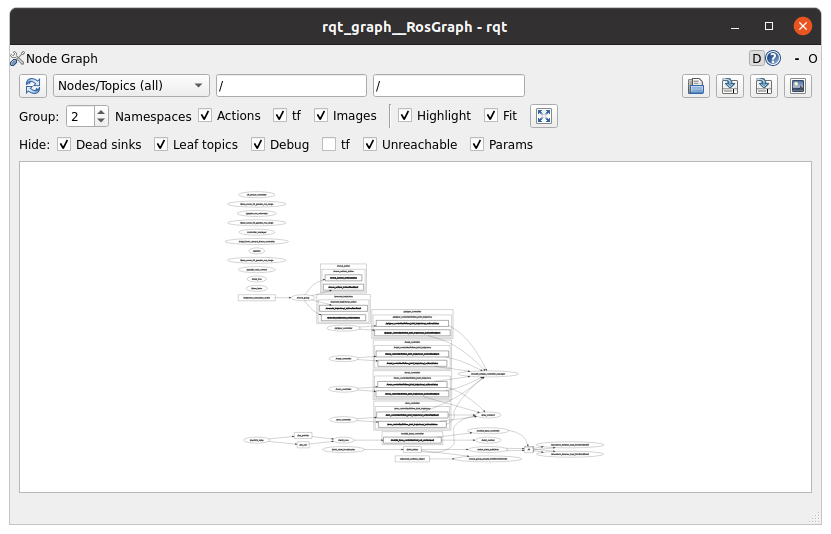Click the Load DOT graph icon
The width and height of the screenshot is (831, 534).
coord(697,86)
